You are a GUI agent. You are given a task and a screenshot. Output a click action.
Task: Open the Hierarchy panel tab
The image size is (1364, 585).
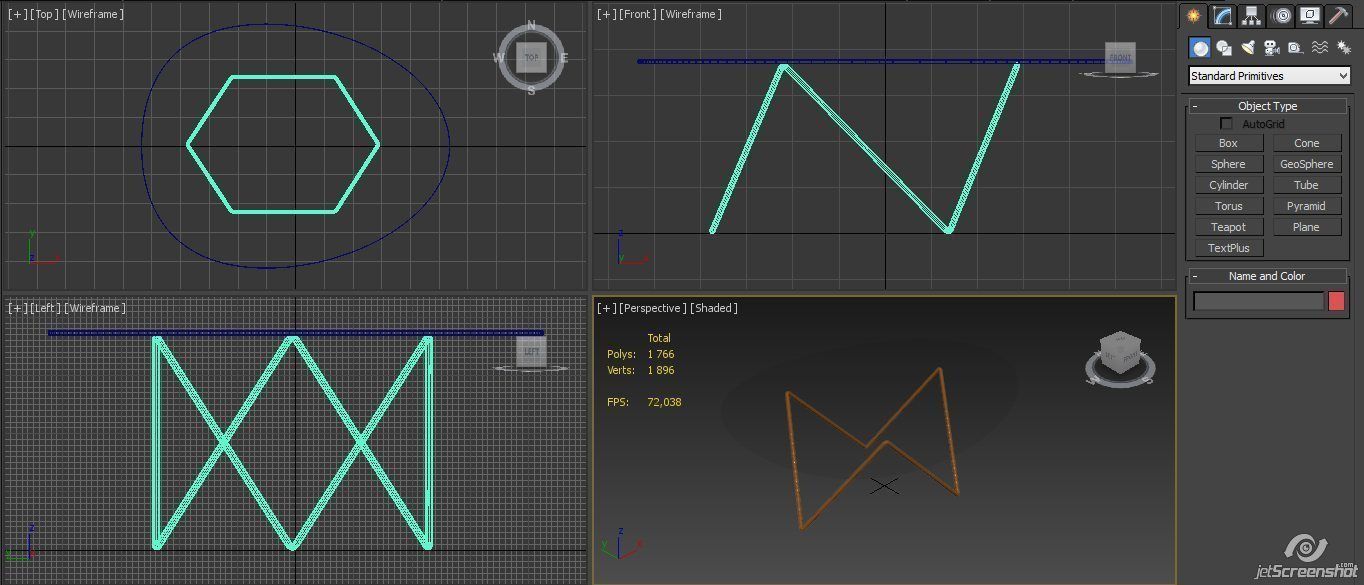pos(1251,15)
